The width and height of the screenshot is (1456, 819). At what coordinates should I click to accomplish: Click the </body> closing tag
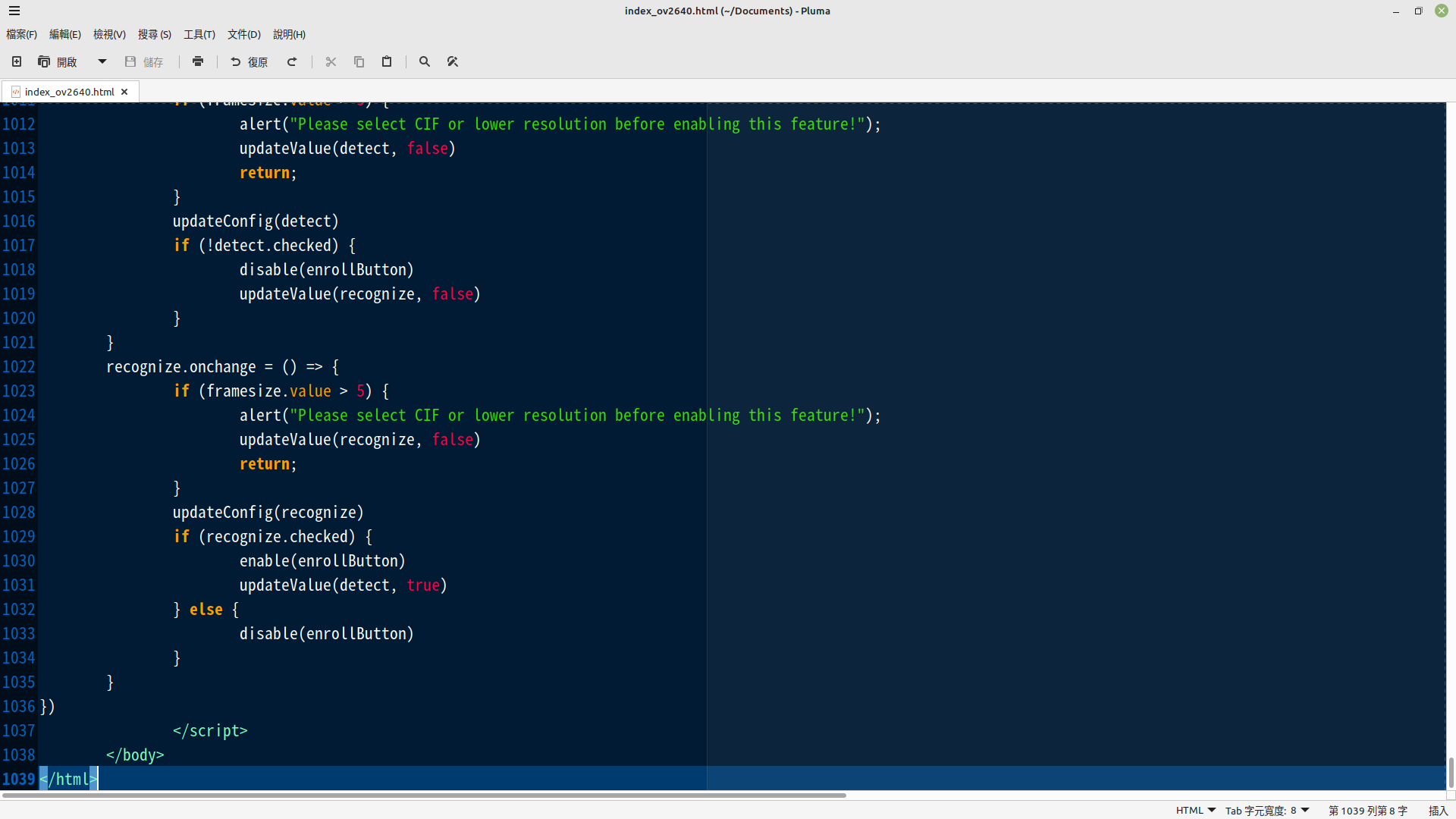135,755
